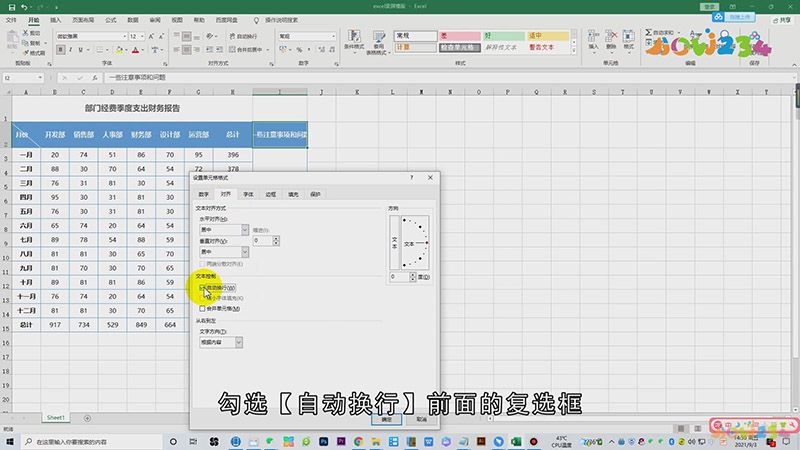Open the Page Layout ribbon tab
This screenshot has width=800, height=450.
click(83, 20)
